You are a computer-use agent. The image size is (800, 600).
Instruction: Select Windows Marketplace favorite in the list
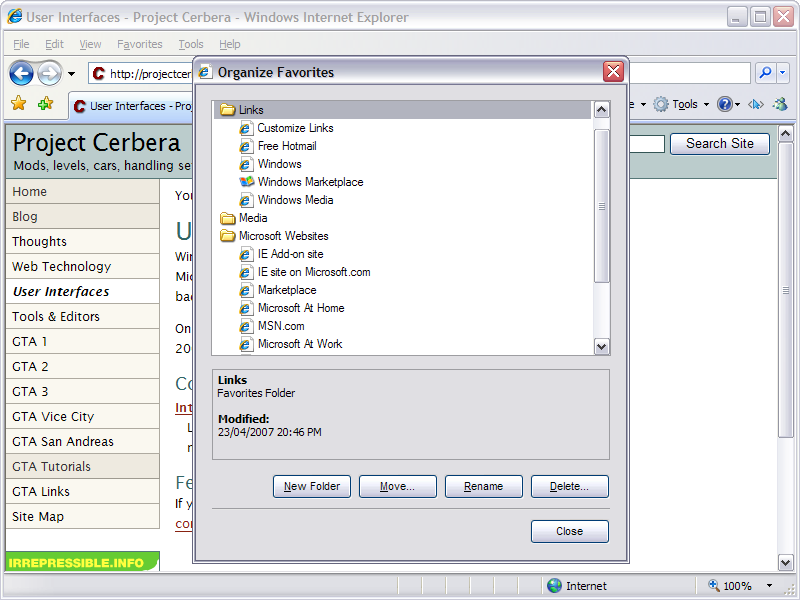[310, 182]
